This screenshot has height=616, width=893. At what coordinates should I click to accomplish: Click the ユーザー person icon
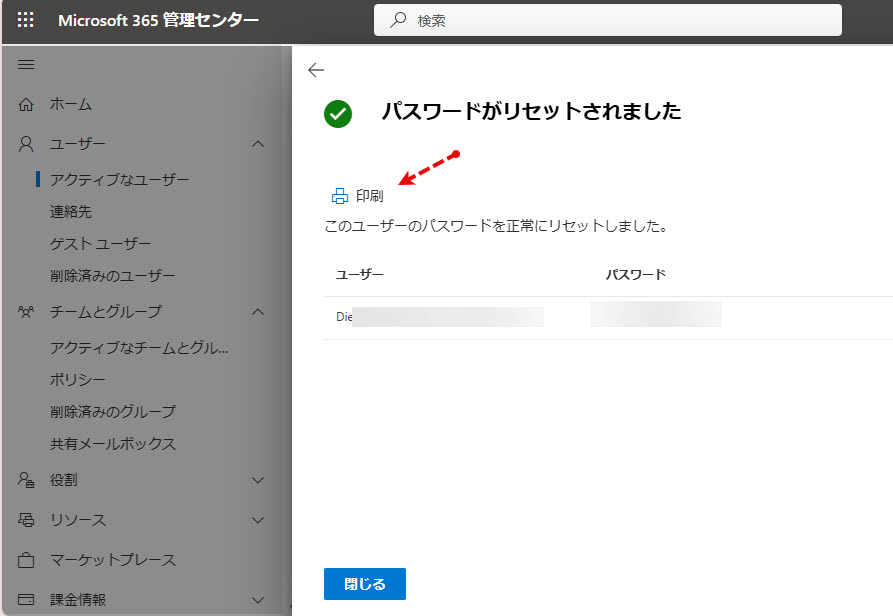[x=24, y=141]
